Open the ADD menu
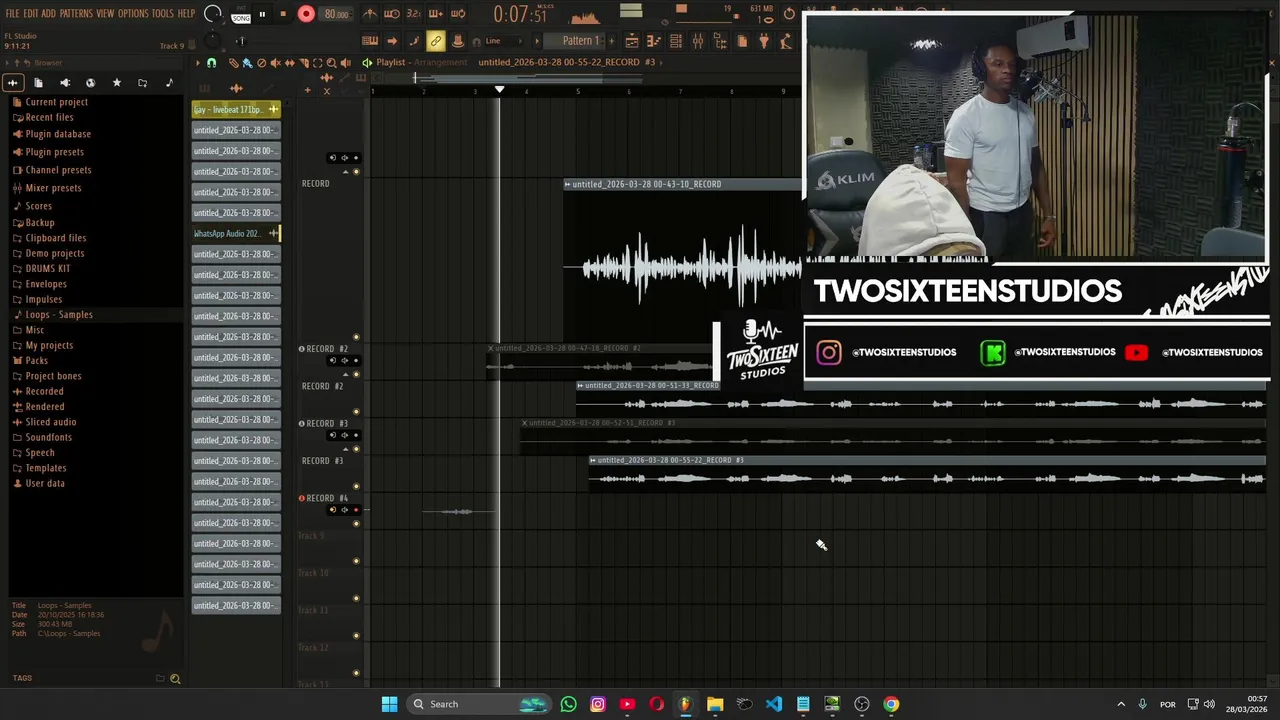The image size is (1280, 720). click(x=49, y=14)
